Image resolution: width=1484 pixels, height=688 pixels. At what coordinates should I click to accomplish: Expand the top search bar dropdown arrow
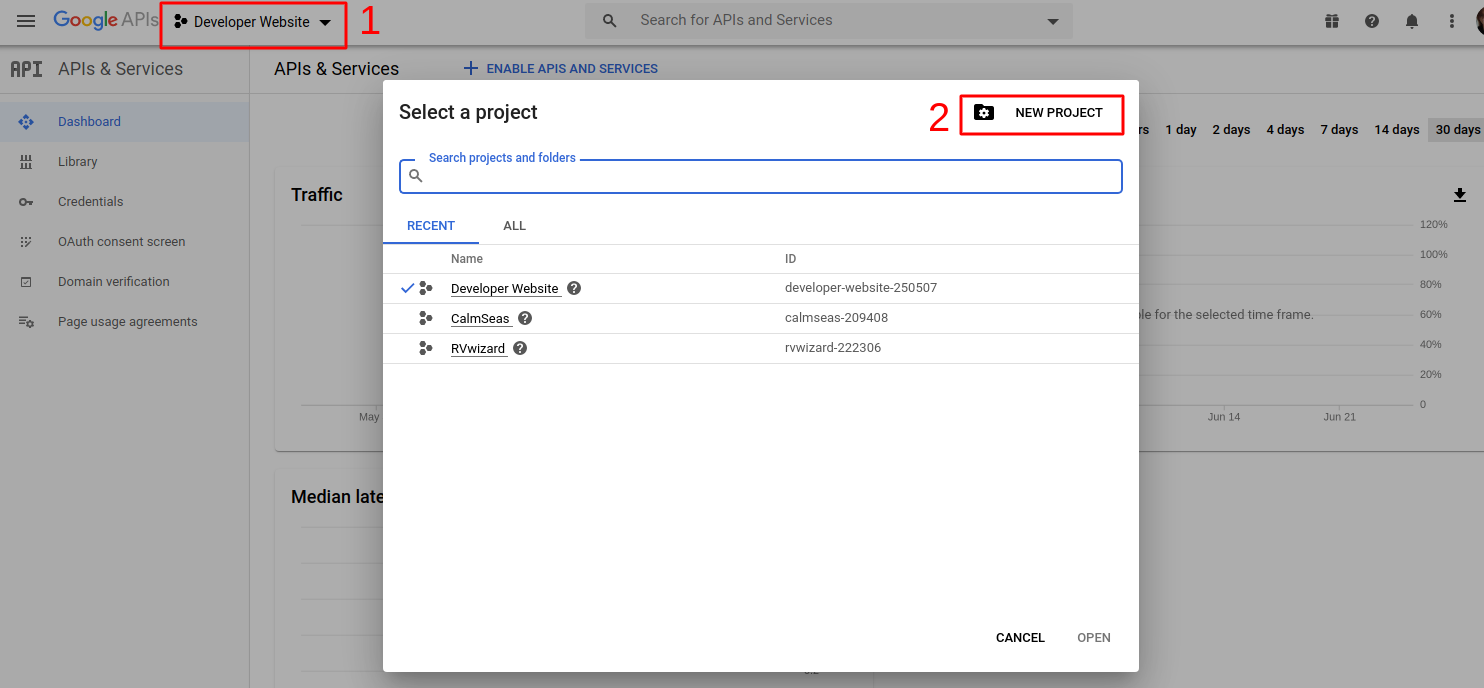click(1052, 22)
